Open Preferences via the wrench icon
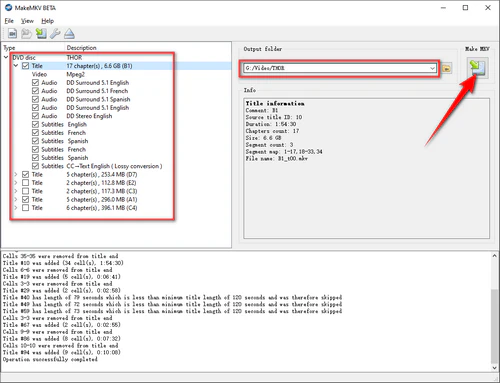500x383 pixels. (55, 34)
